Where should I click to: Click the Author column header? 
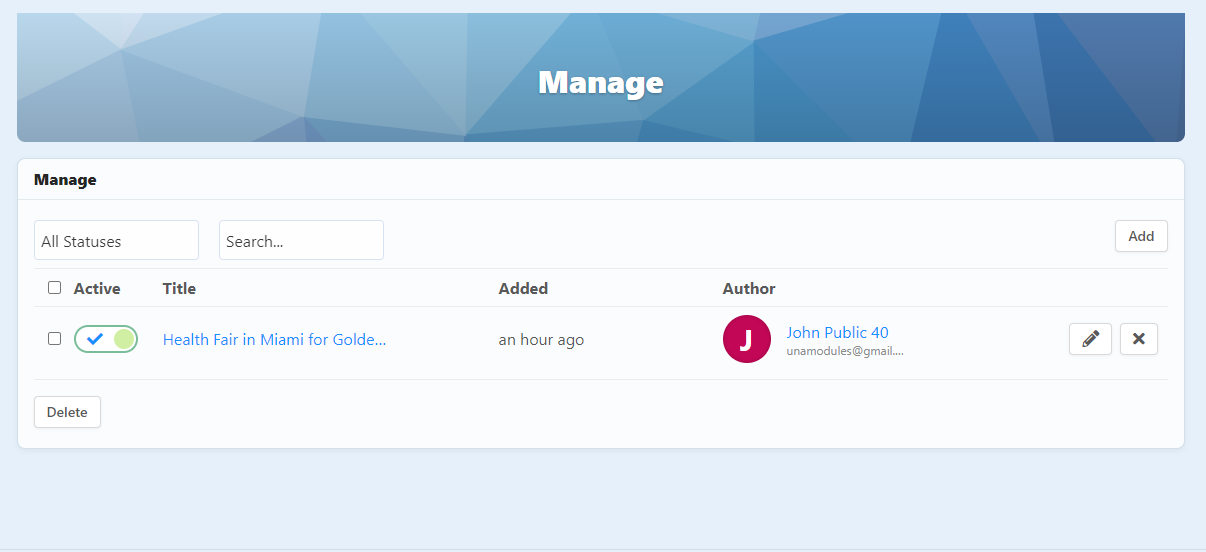[749, 289]
